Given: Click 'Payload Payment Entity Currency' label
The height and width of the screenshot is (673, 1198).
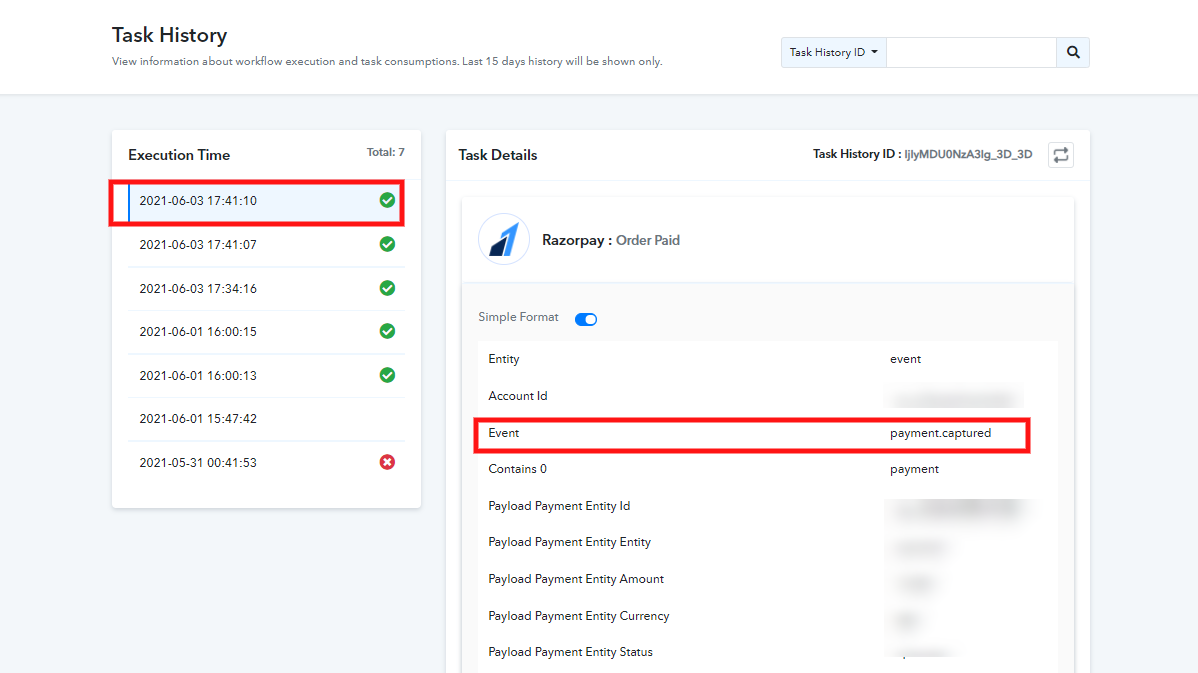Looking at the screenshot, I should pos(578,616).
